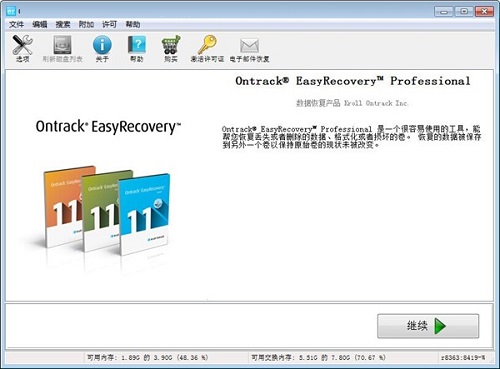
Task: Click the application icon in title bar
Action: click(11, 11)
